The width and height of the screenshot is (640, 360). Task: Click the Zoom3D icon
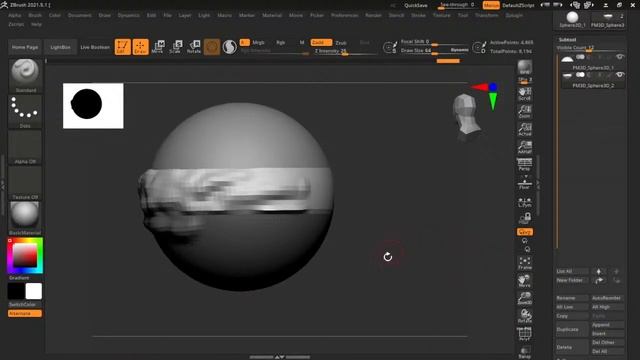(524, 298)
